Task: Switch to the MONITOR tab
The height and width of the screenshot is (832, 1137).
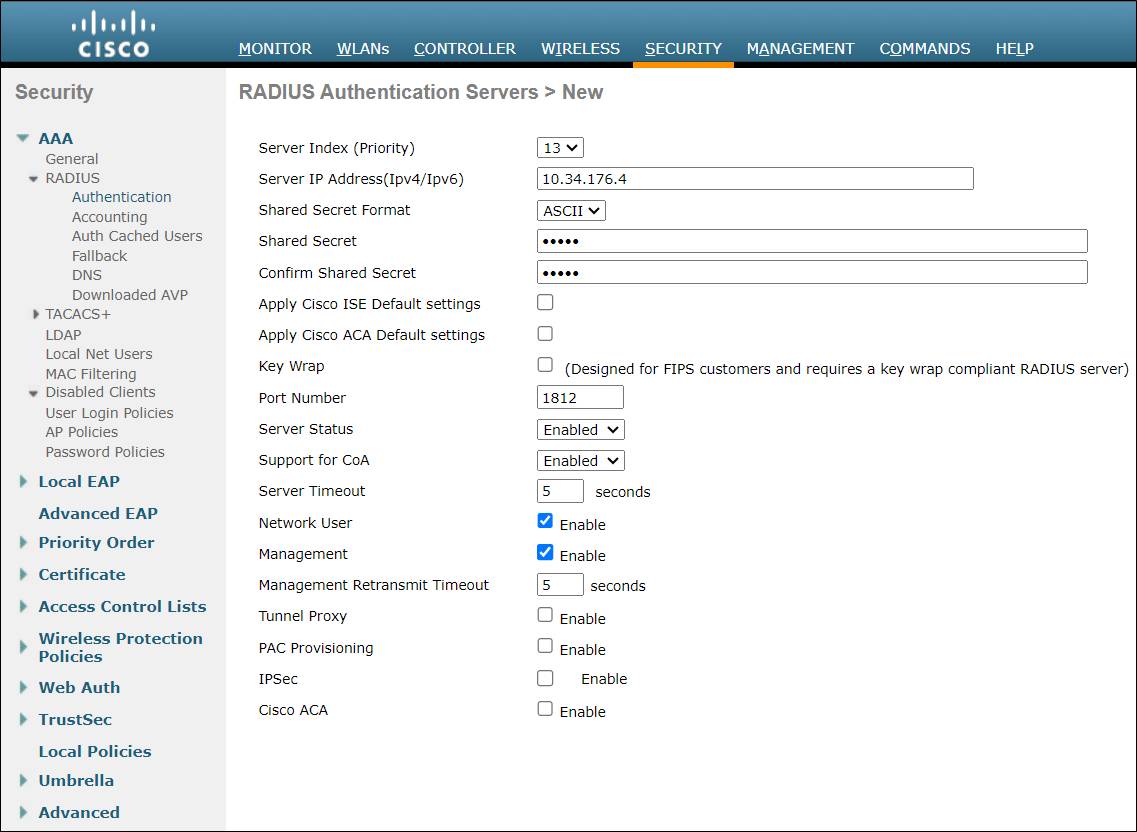Action: click(x=275, y=48)
